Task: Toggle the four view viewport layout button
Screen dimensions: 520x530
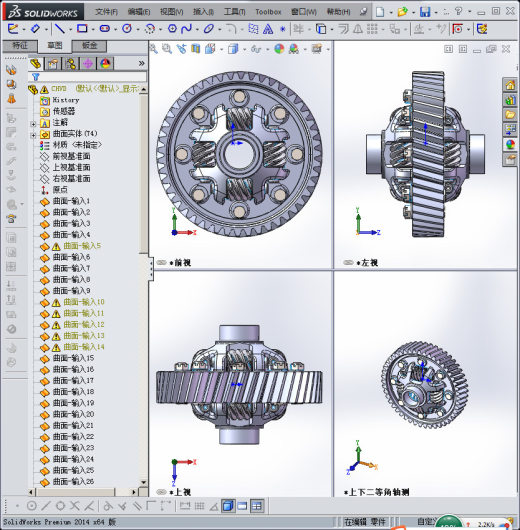Action: pos(257,506)
